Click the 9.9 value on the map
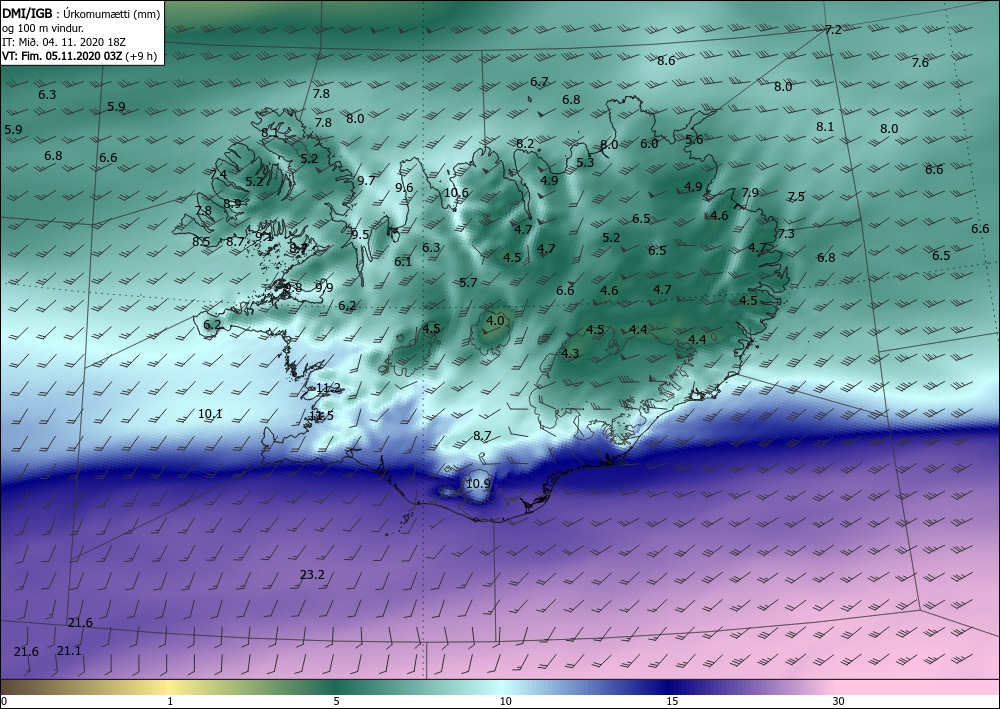The image size is (1000, 709). [324, 288]
